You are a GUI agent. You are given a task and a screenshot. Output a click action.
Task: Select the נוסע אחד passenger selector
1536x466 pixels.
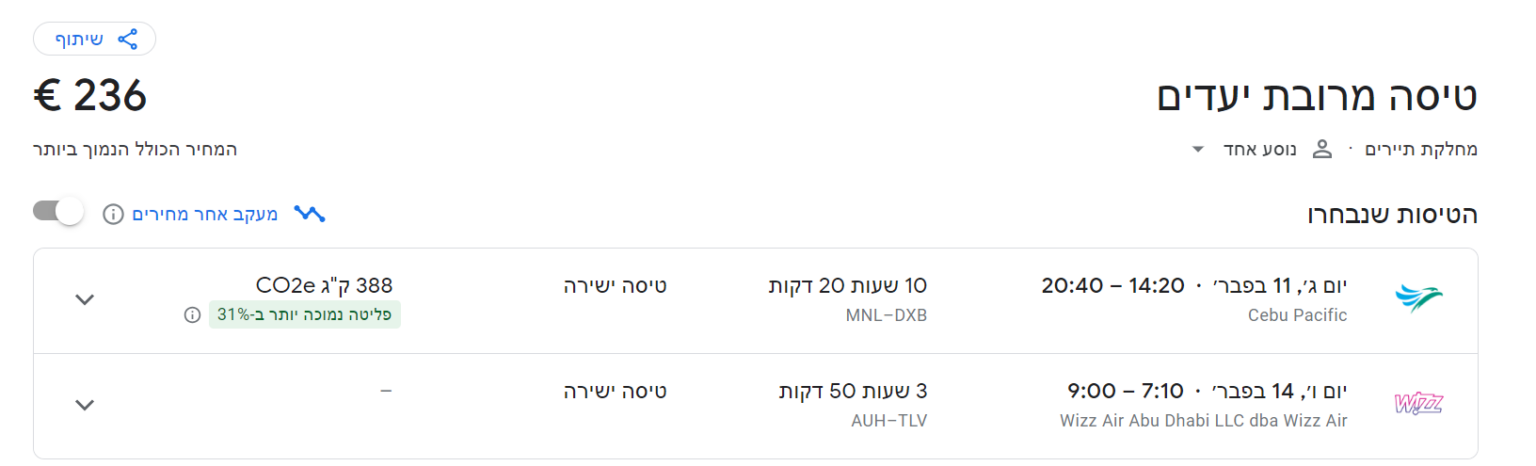click(1260, 150)
